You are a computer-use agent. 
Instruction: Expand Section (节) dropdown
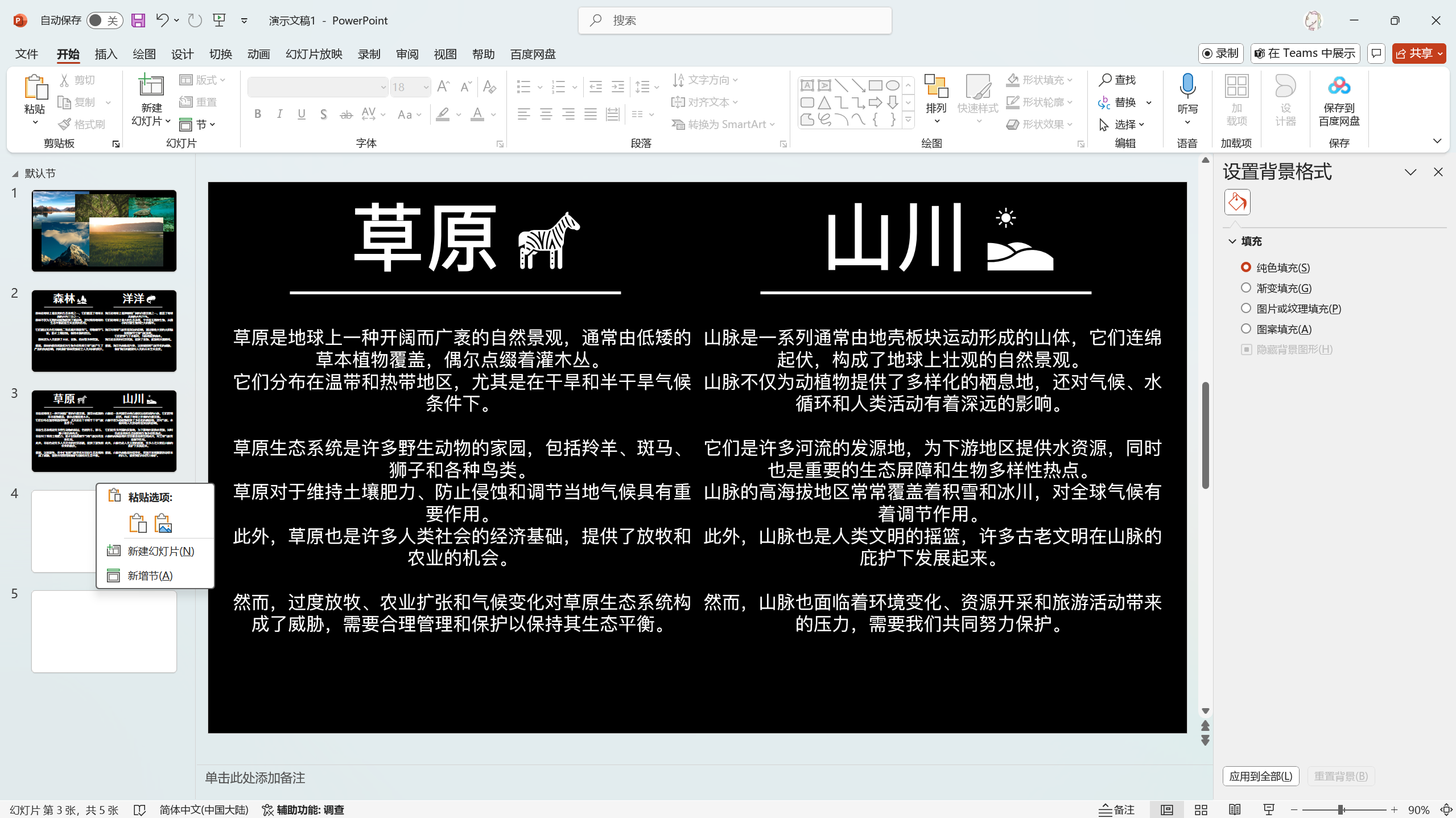point(197,124)
